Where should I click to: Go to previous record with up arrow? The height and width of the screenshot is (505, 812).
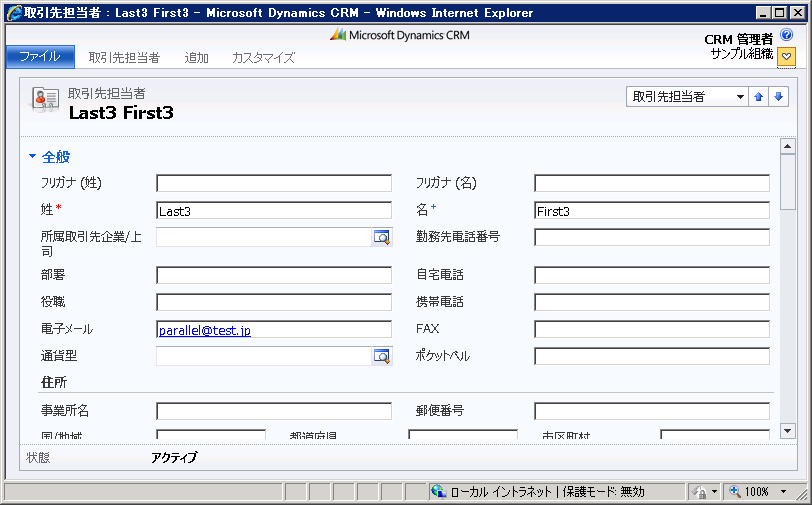(x=759, y=97)
